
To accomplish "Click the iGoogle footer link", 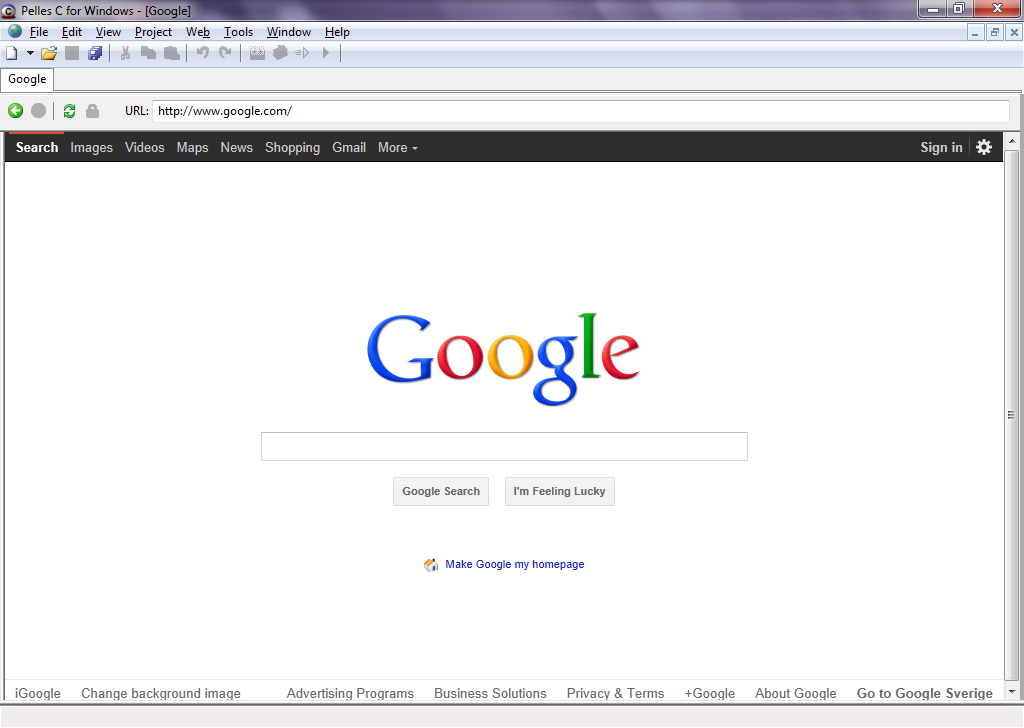I will pos(38,693).
